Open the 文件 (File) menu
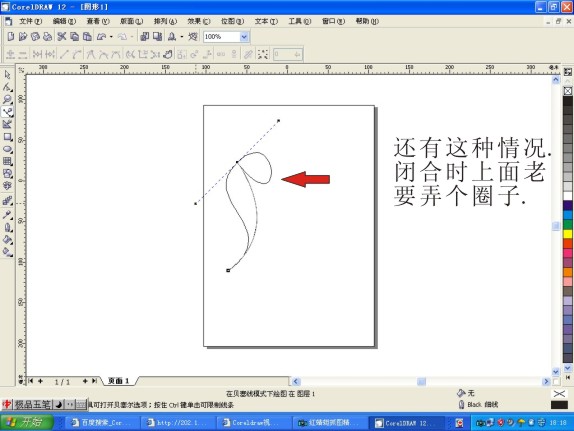The width and height of the screenshot is (574, 431). [31, 21]
